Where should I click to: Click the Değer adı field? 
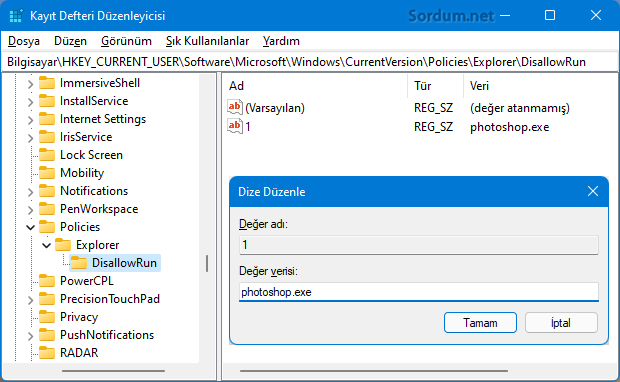coord(419,245)
